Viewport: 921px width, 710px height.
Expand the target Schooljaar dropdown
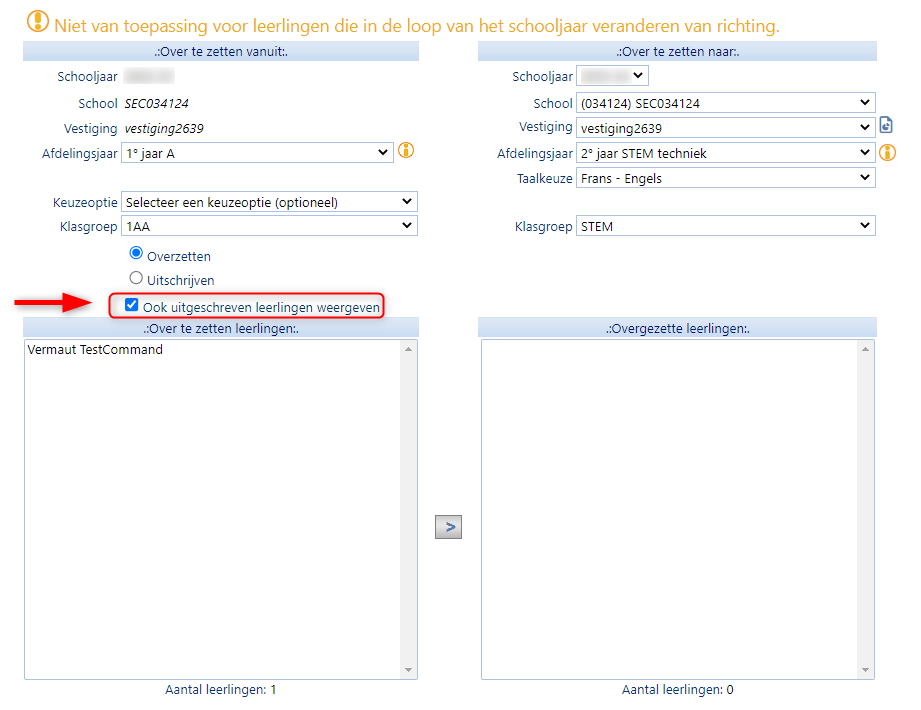(x=613, y=76)
